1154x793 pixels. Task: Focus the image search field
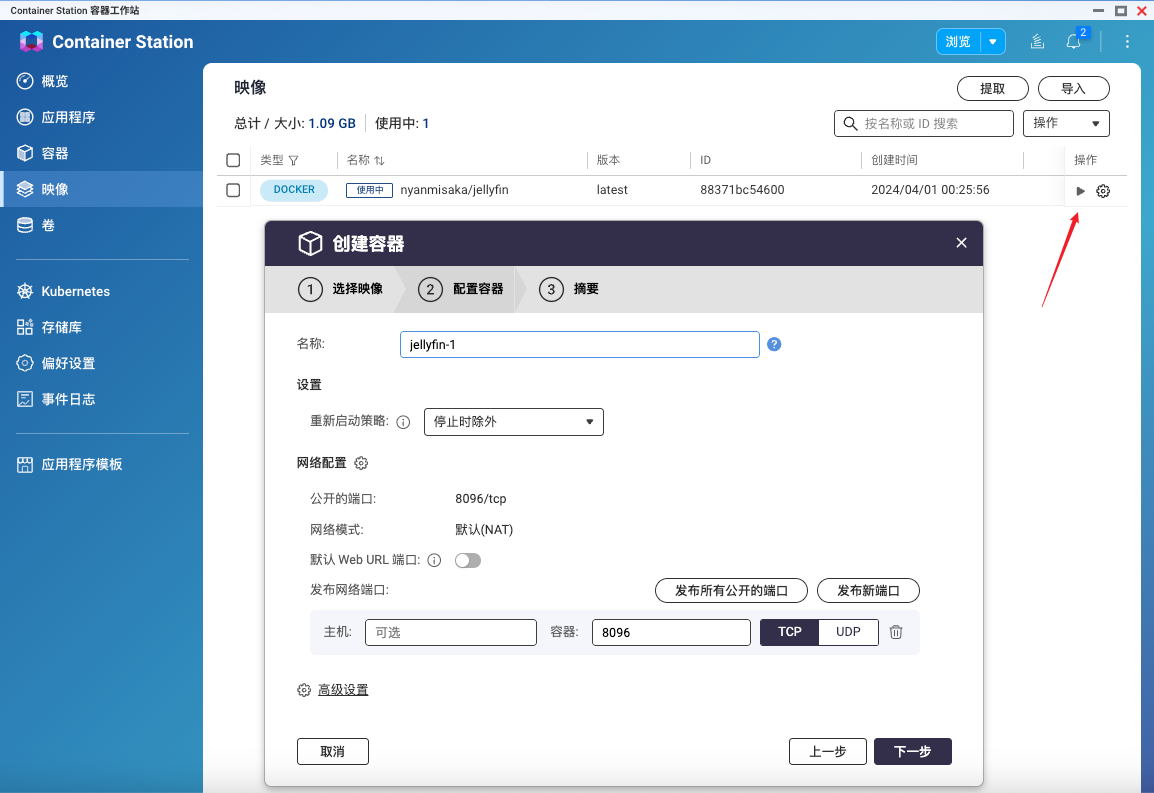tap(924, 124)
